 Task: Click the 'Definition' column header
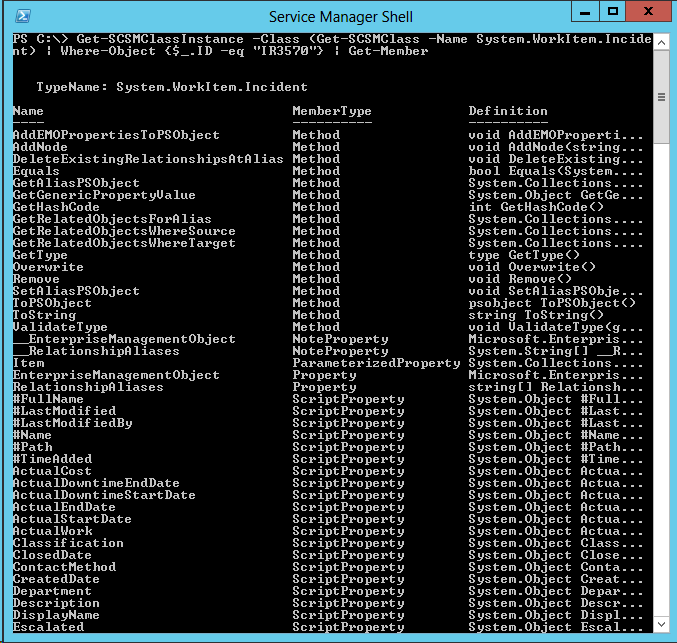click(x=508, y=111)
